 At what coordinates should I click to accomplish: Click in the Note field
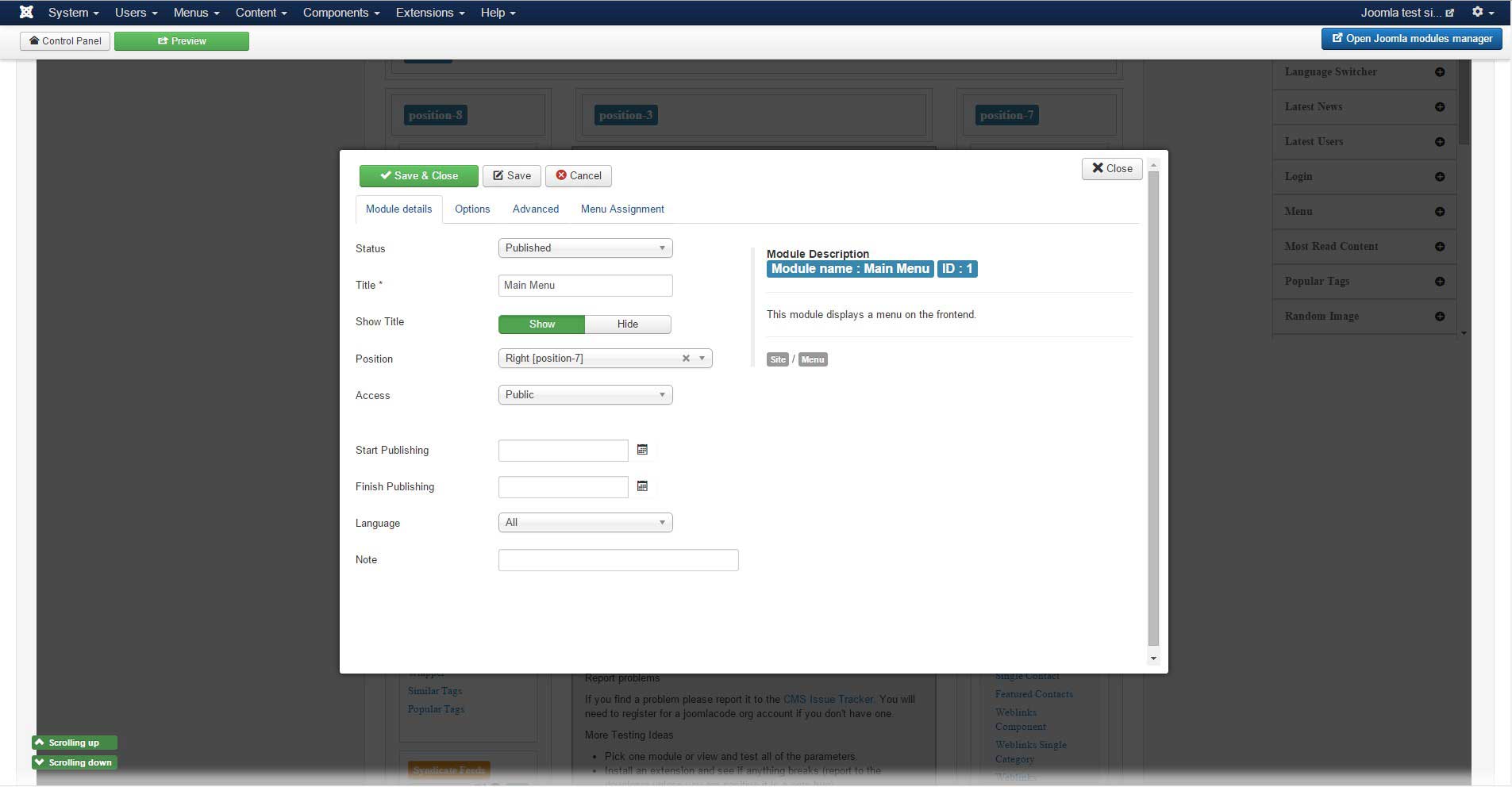click(618, 560)
